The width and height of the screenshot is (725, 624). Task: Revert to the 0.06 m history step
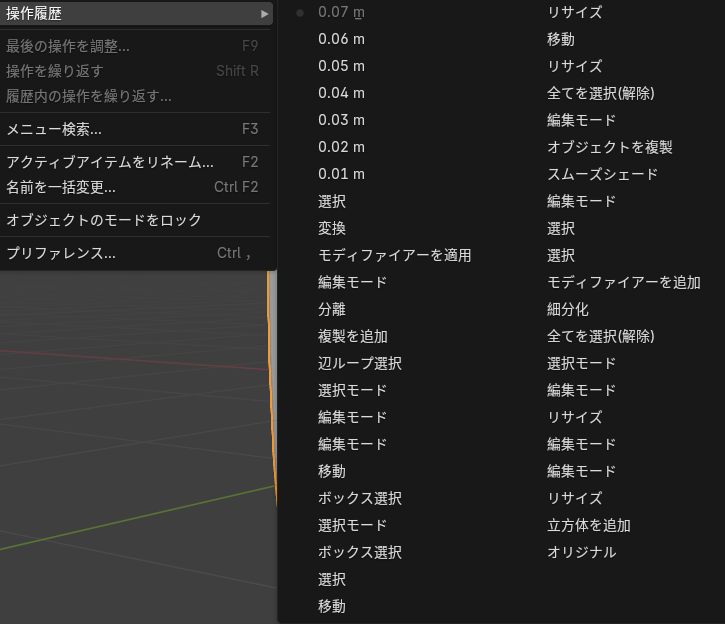(x=341, y=39)
